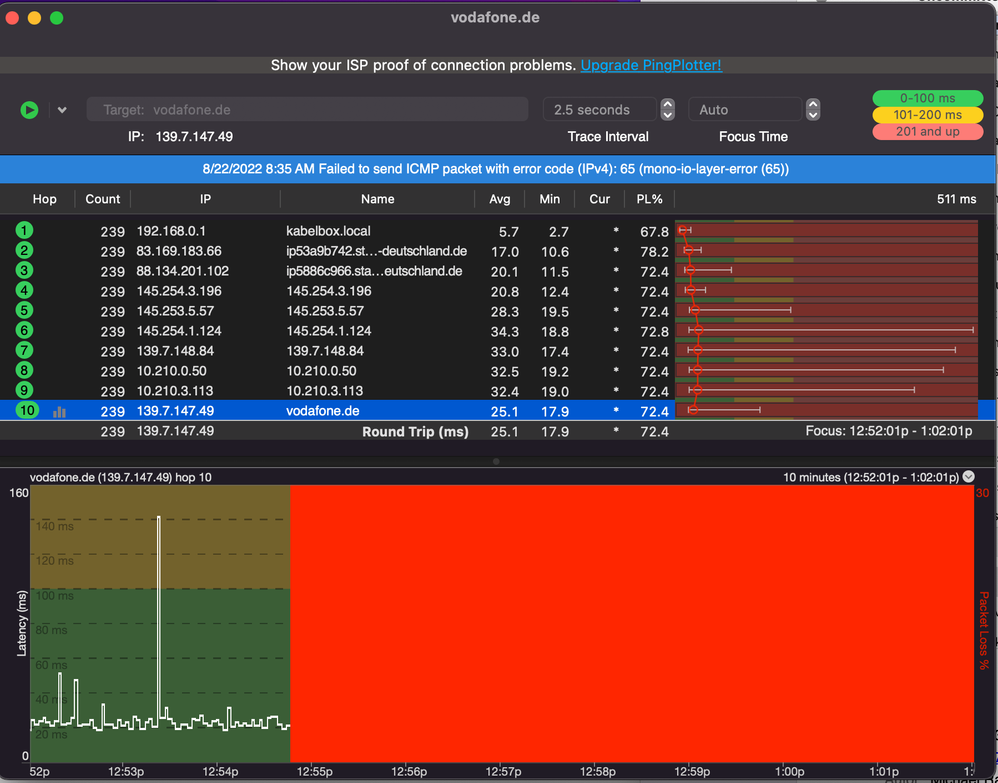Click the Hop column header
This screenshot has width=998, height=783.
point(45,199)
